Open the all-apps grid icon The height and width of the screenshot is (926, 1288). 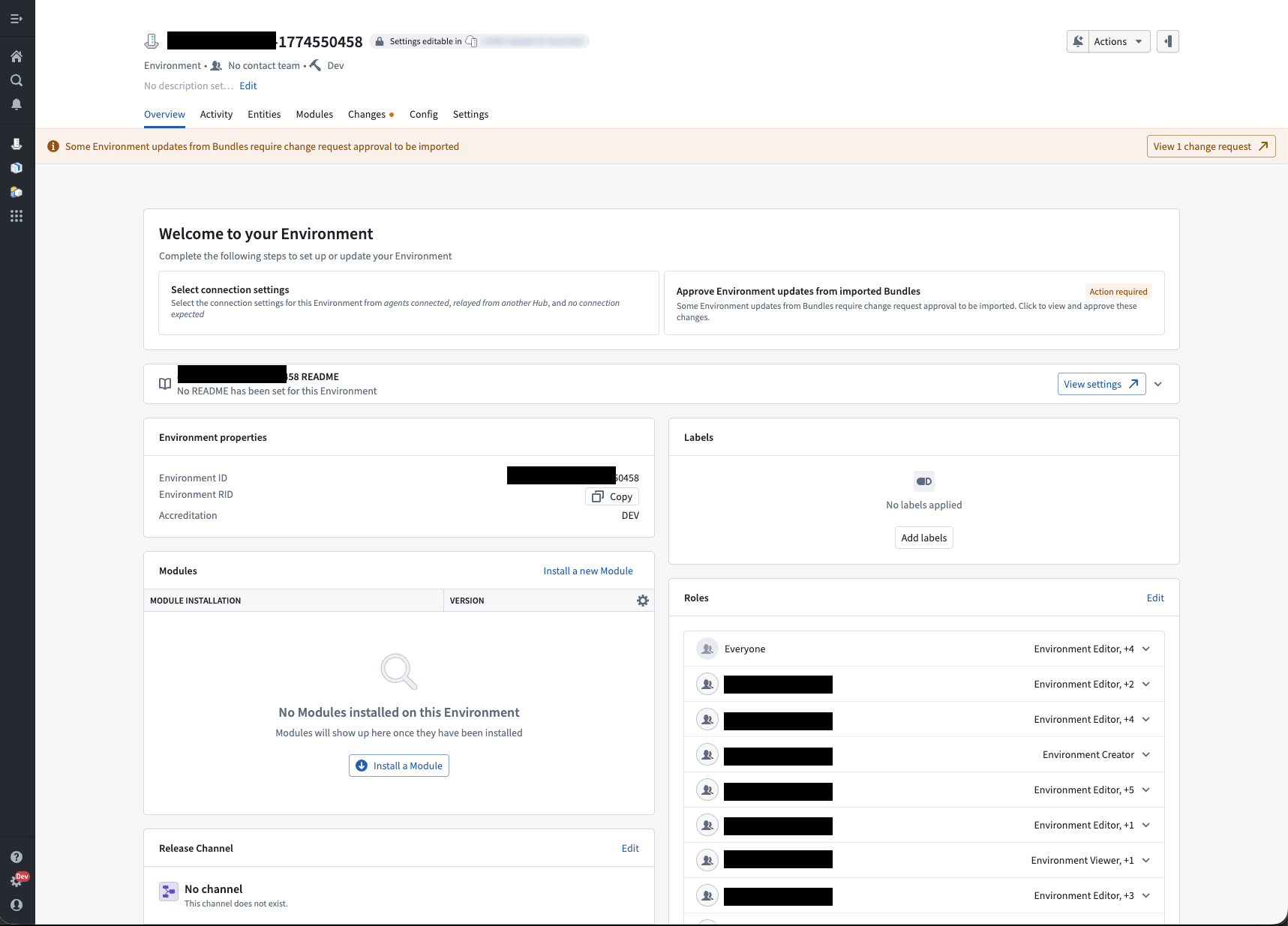click(x=17, y=216)
